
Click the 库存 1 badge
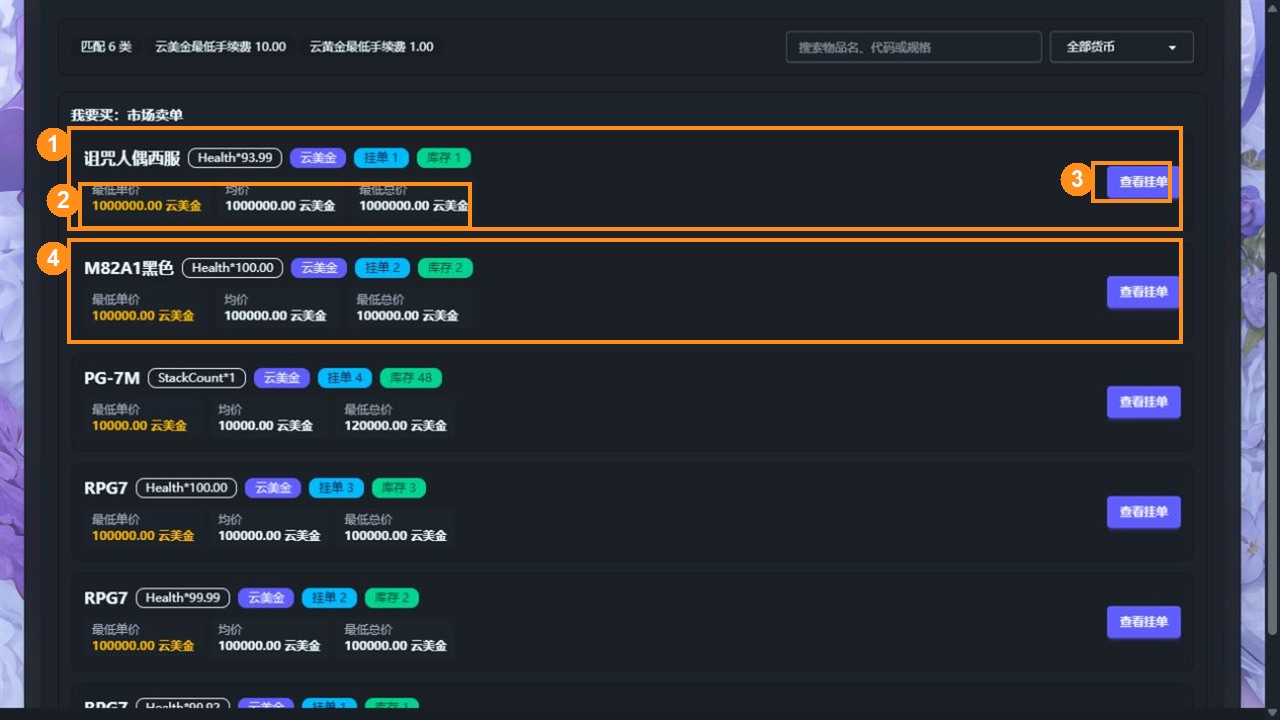444,158
